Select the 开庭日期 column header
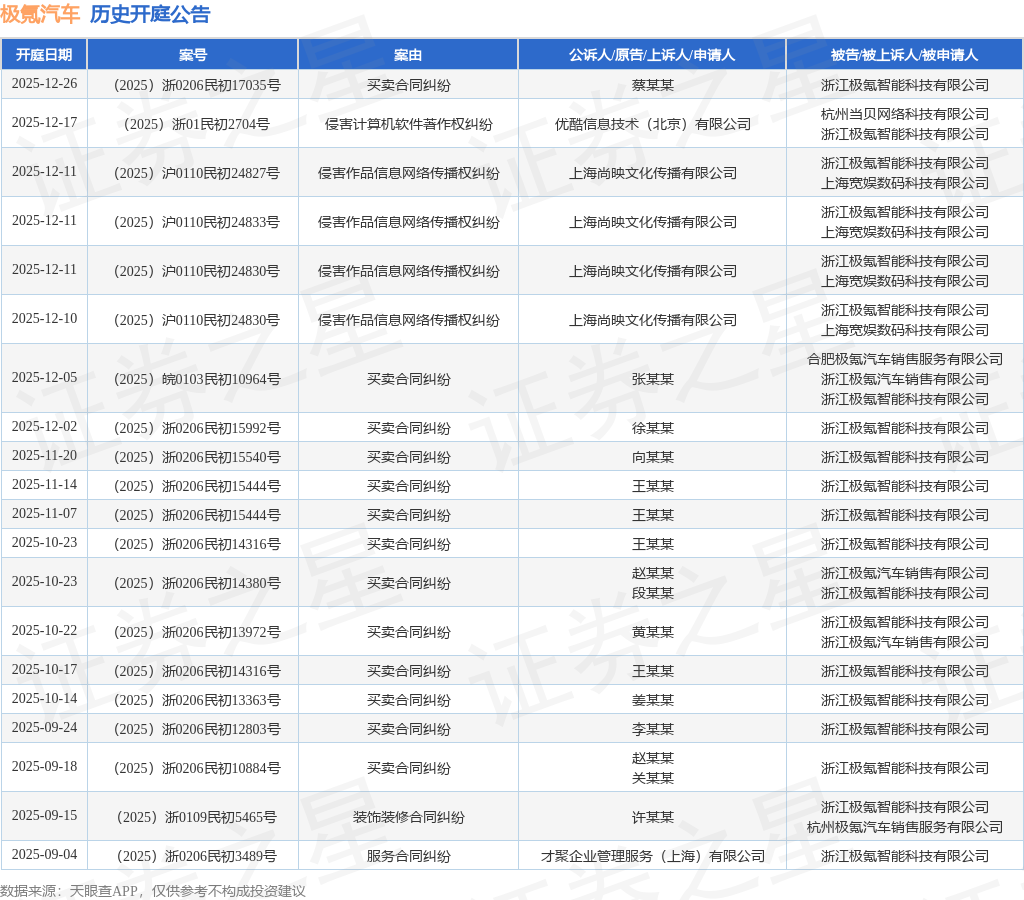The width and height of the screenshot is (1024, 900). 44,55
